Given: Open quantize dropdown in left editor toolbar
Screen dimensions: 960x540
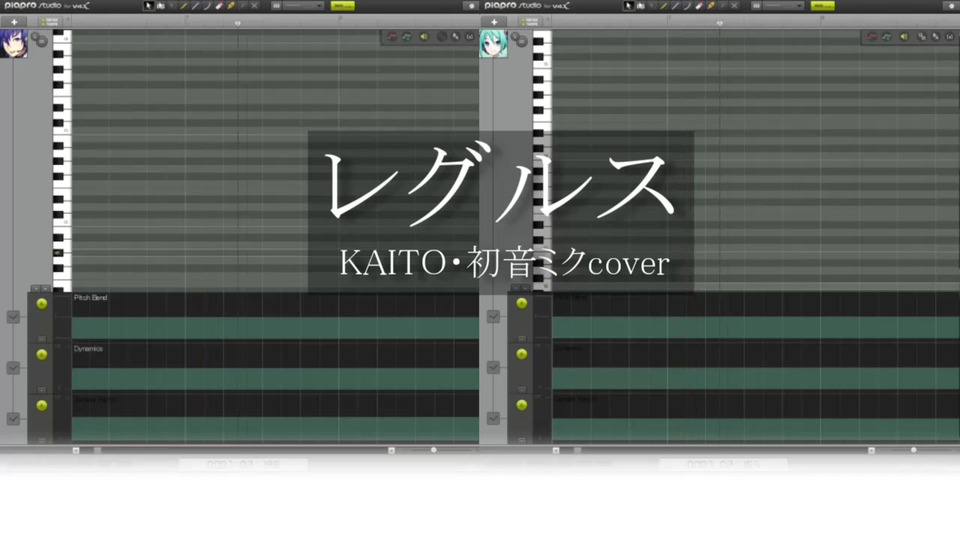Looking at the screenshot, I should point(303,6).
